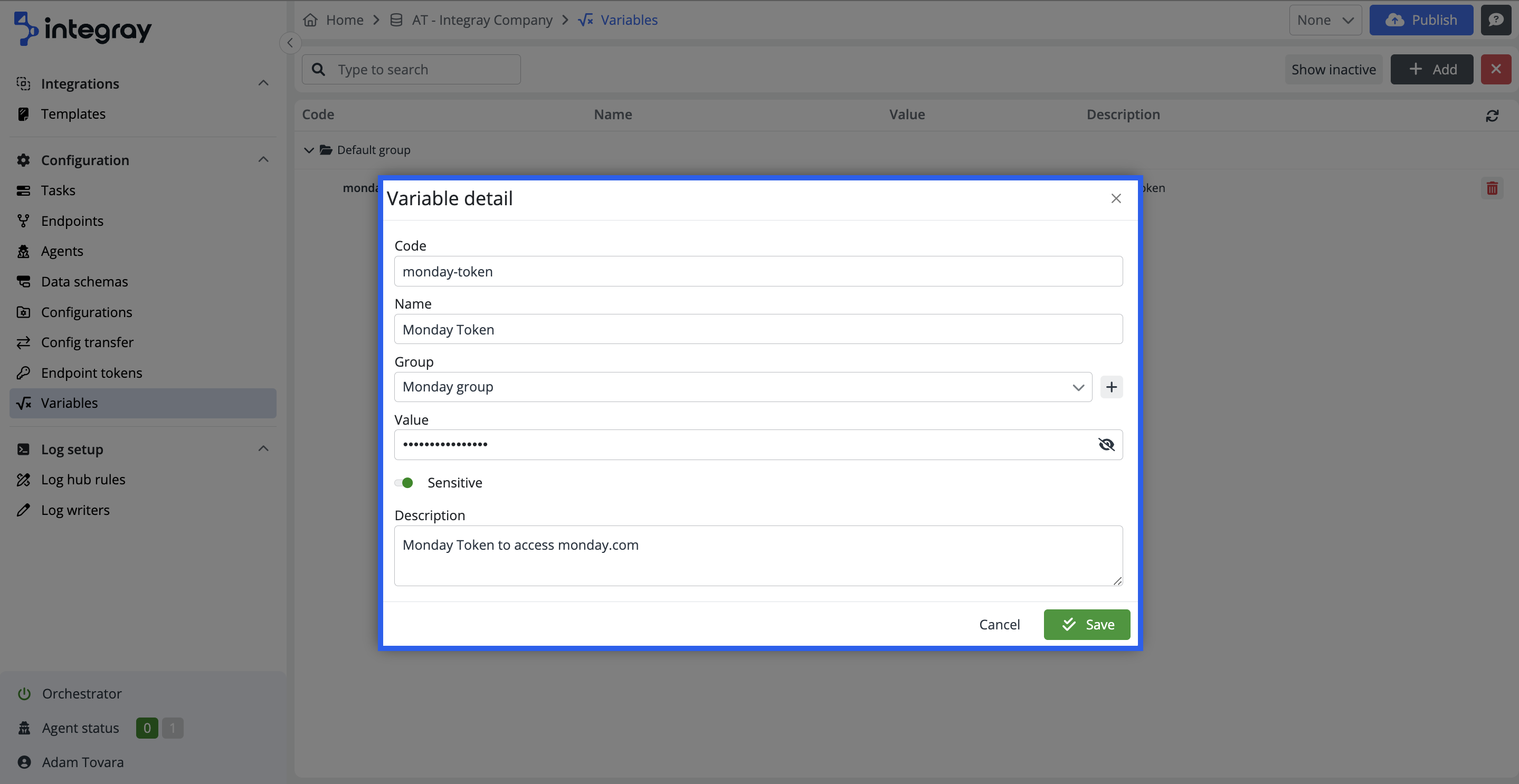Collapse the Configuration sidebar section

pyautogui.click(x=263, y=160)
